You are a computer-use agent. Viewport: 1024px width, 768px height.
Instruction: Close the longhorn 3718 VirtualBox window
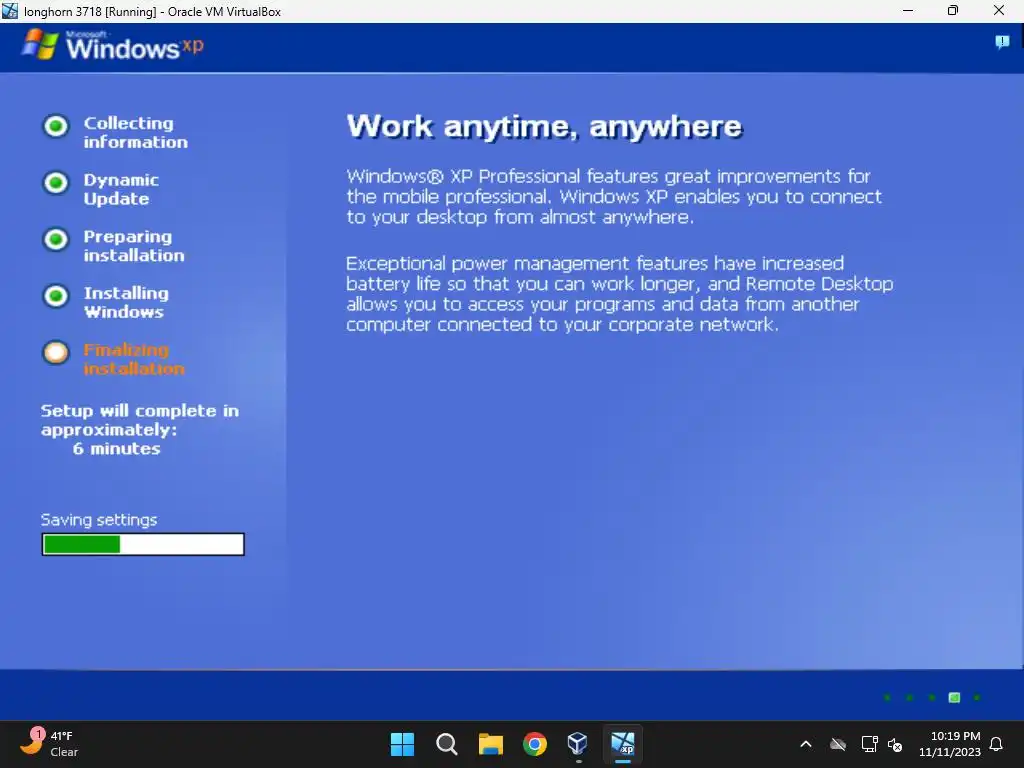click(999, 10)
